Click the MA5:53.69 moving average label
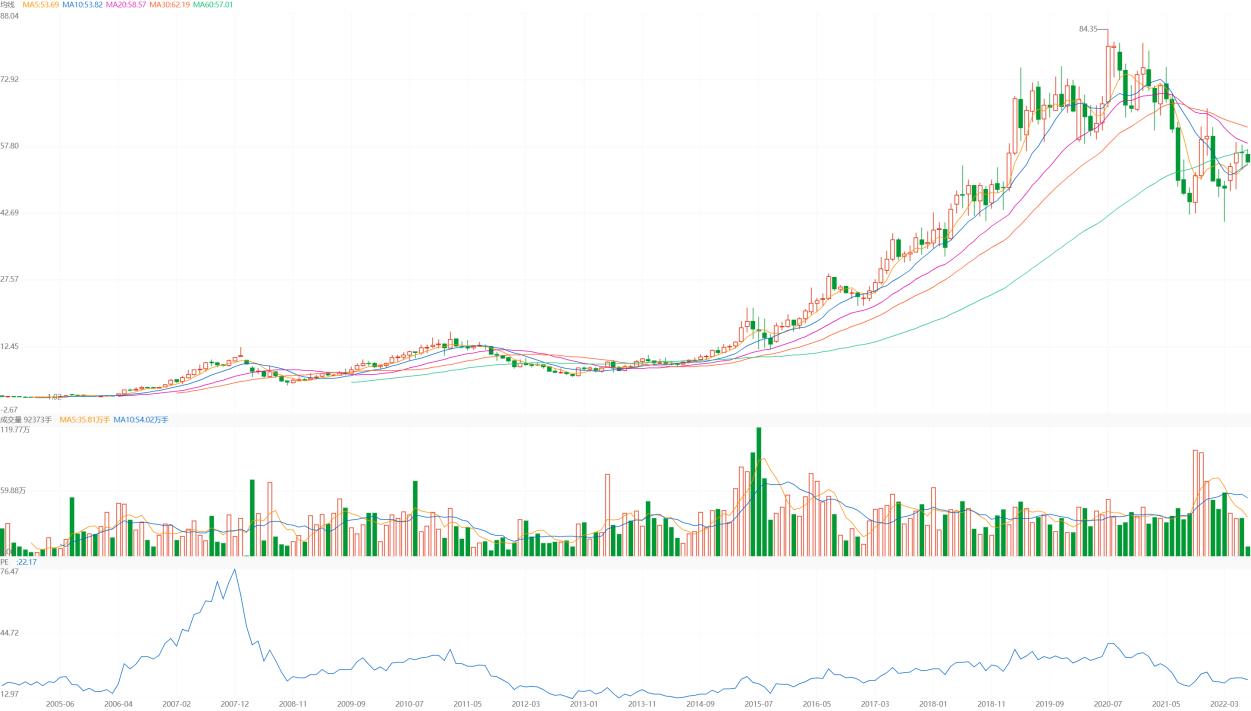This screenshot has width=1251, height=711. pos(41,5)
